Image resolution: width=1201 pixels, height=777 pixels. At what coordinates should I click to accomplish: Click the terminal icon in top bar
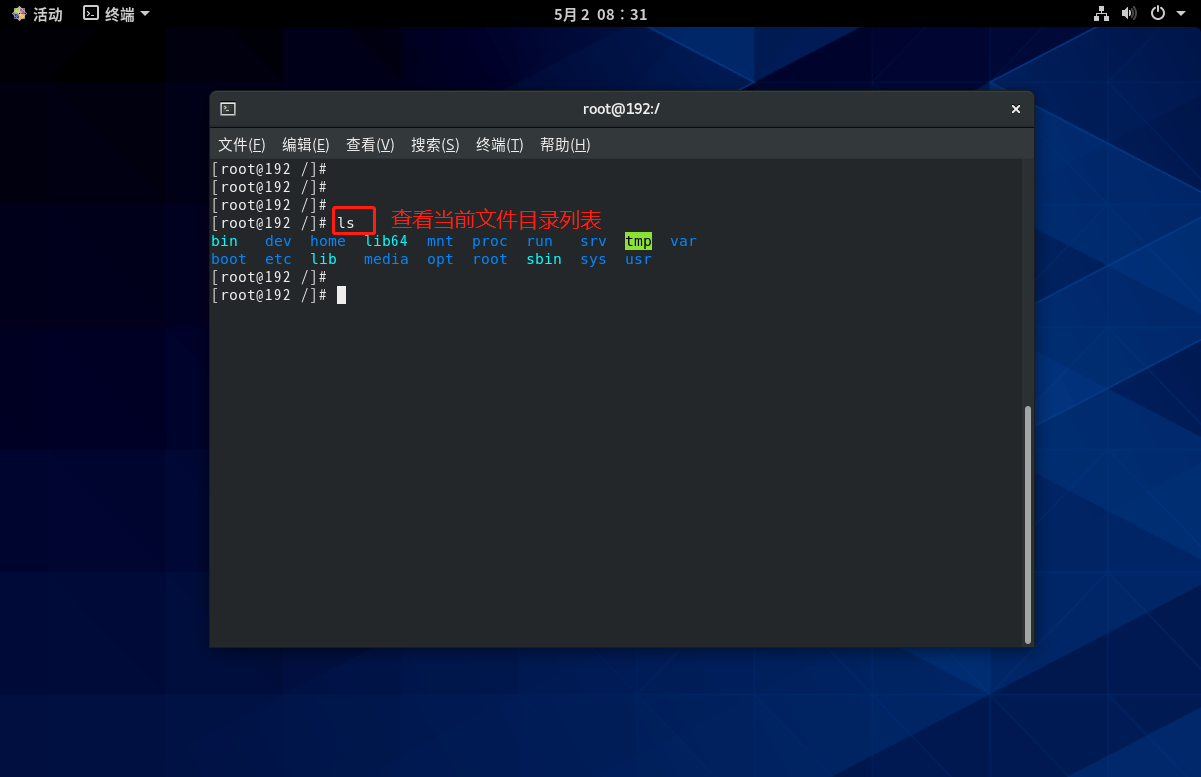click(x=91, y=14)
